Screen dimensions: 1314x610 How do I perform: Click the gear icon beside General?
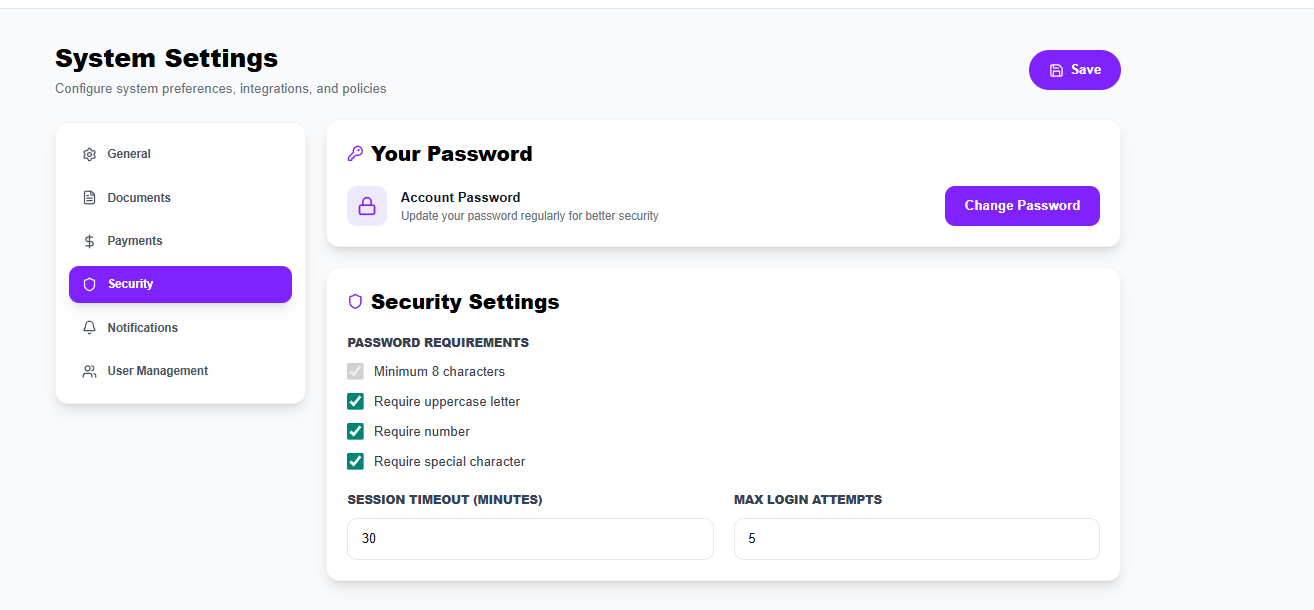89,155
